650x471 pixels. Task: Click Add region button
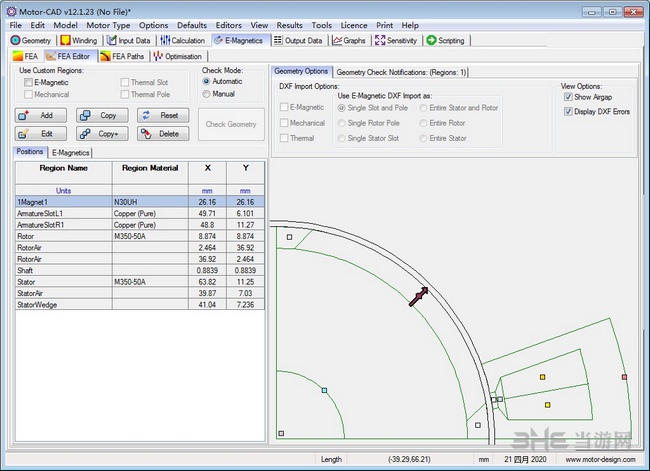tap(41, 115)
